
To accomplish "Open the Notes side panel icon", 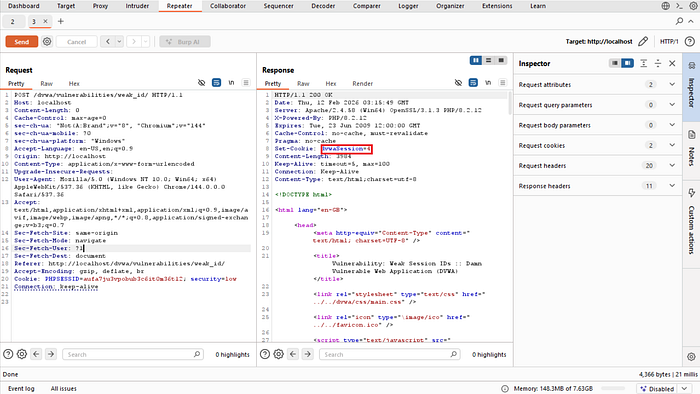I will (x=691, y=149).
